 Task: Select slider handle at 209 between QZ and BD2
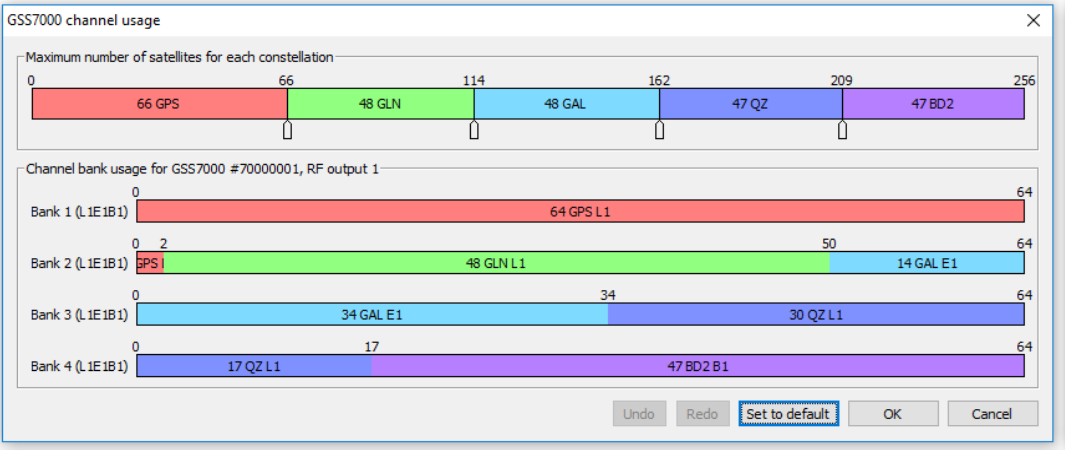pos(842,129)
